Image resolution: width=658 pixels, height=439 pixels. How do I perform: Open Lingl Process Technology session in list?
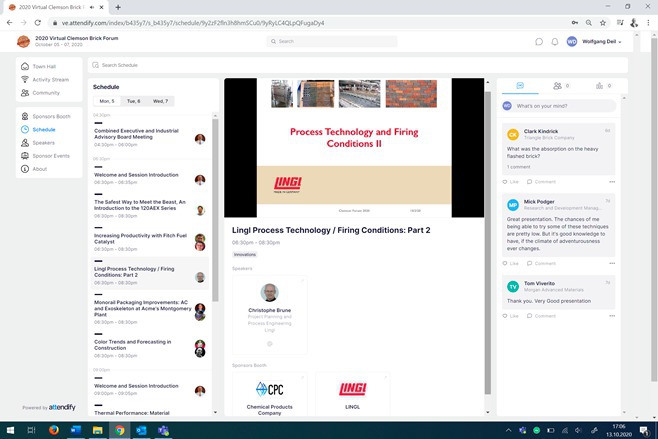[150, 275]
